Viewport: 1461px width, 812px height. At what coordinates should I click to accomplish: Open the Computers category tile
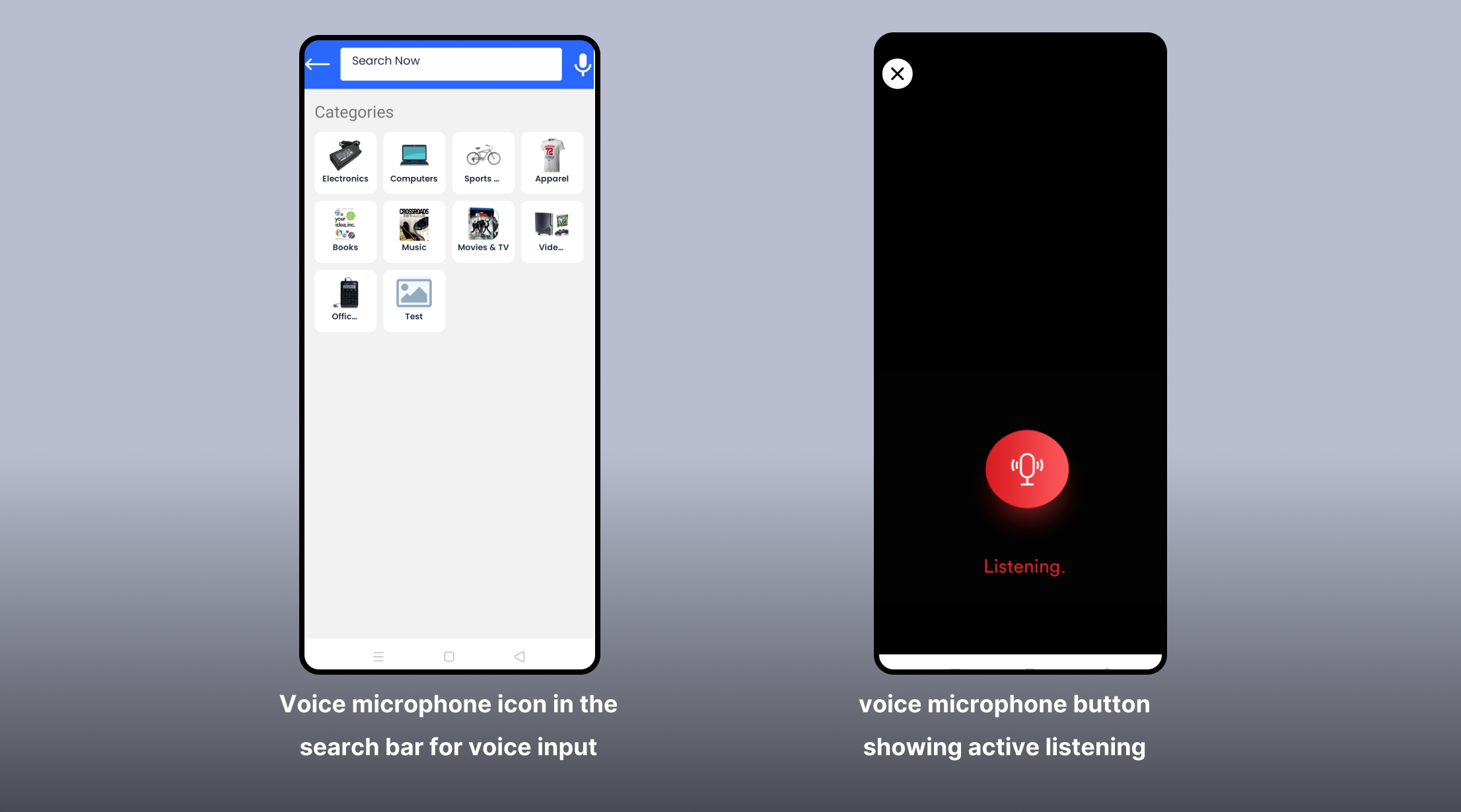414,162
